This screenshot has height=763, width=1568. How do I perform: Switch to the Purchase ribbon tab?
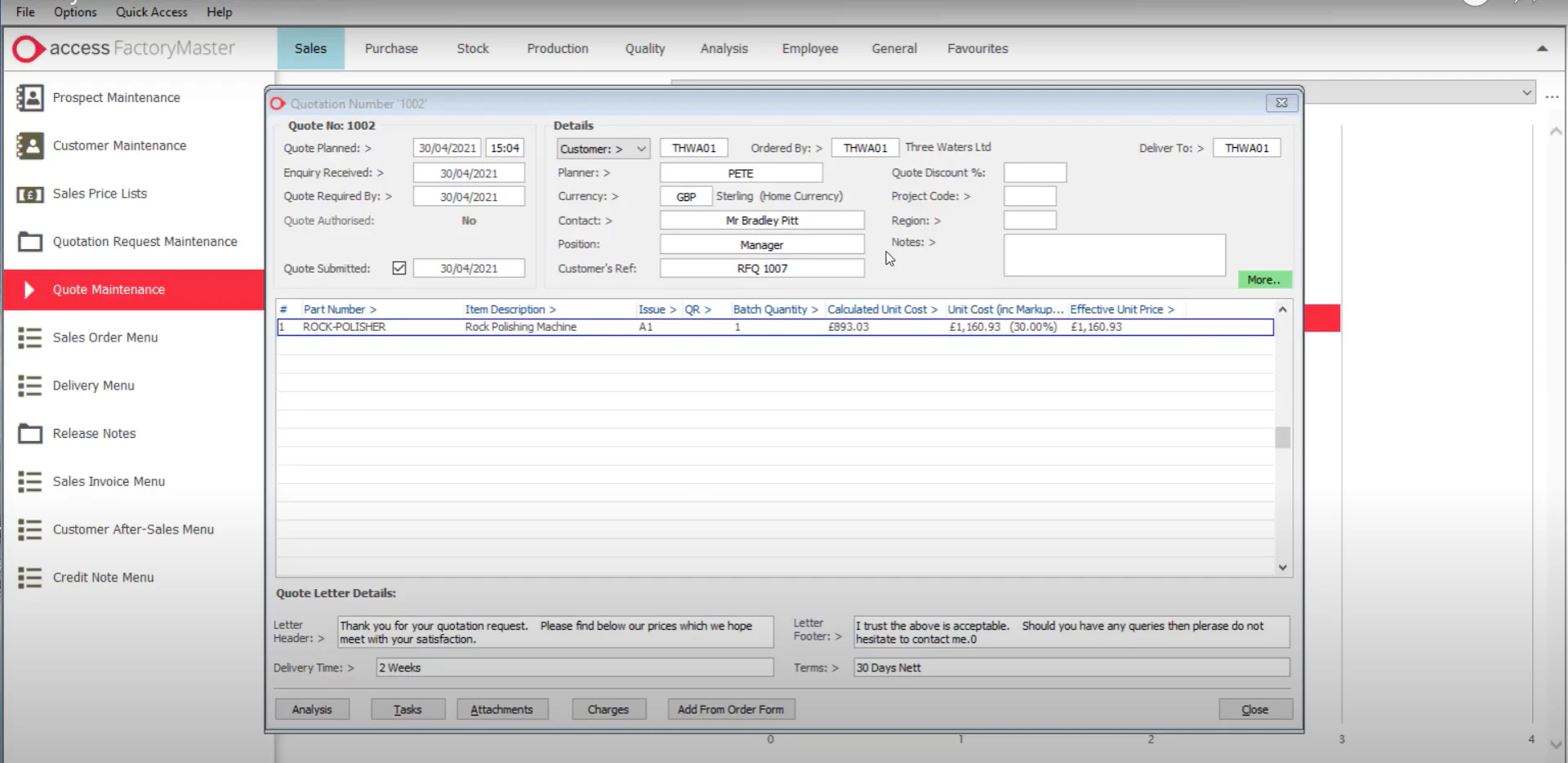pos(391,48)
